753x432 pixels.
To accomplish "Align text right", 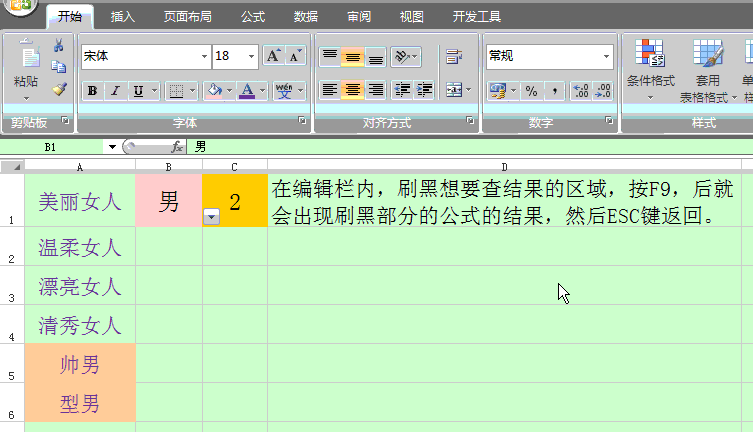I will 376,90.
